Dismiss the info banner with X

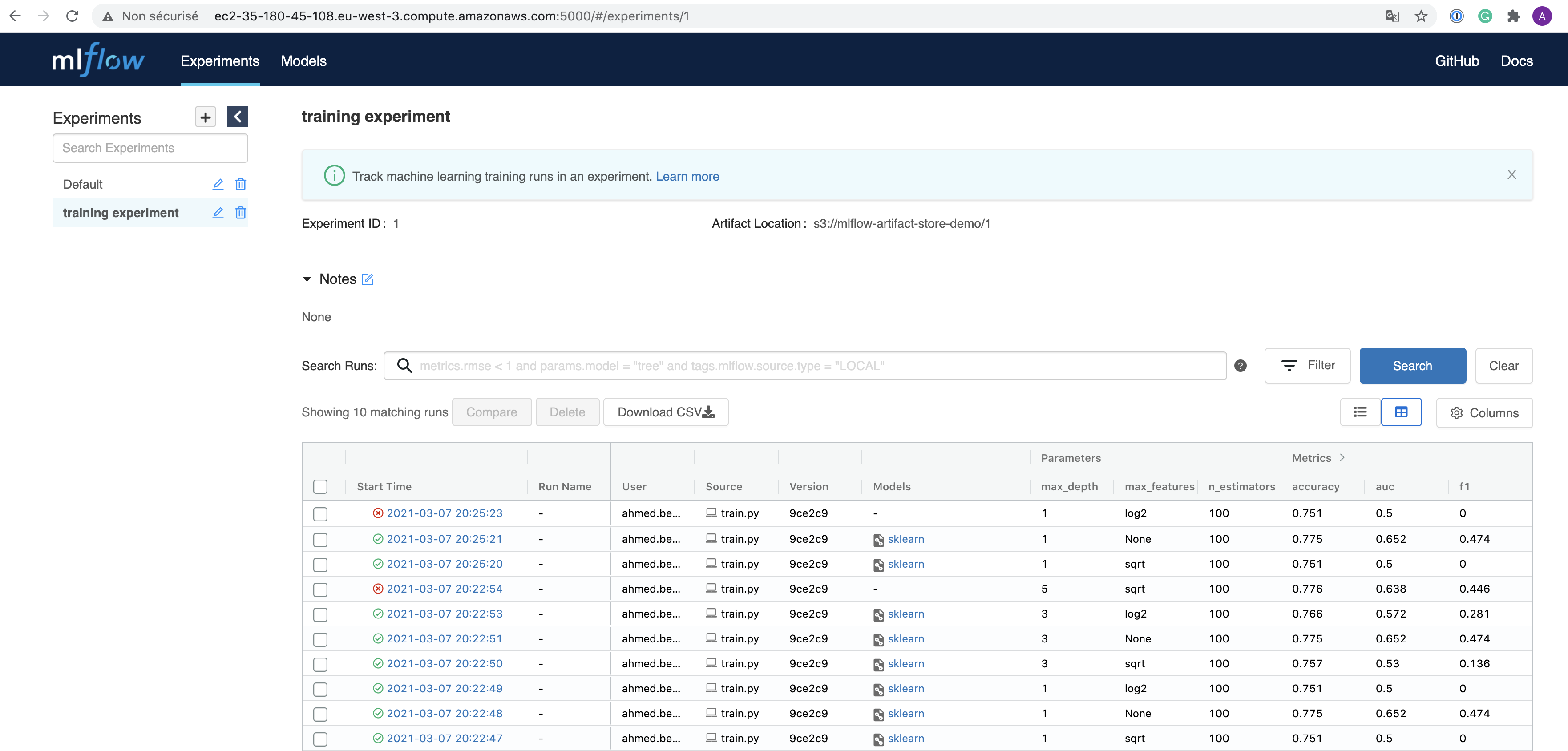click(1511, 175)
